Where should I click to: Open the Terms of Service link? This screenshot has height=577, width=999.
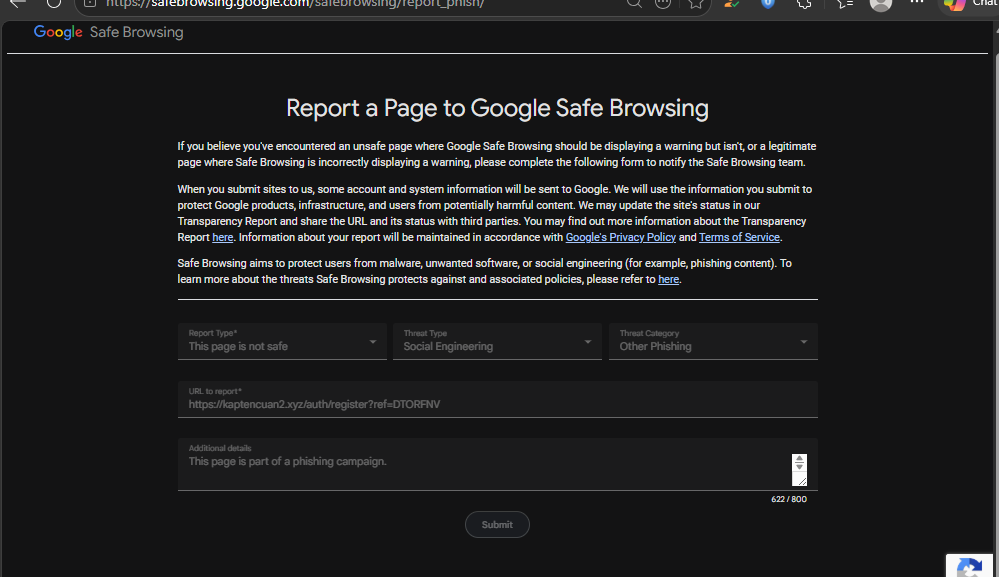pos(739,238)
